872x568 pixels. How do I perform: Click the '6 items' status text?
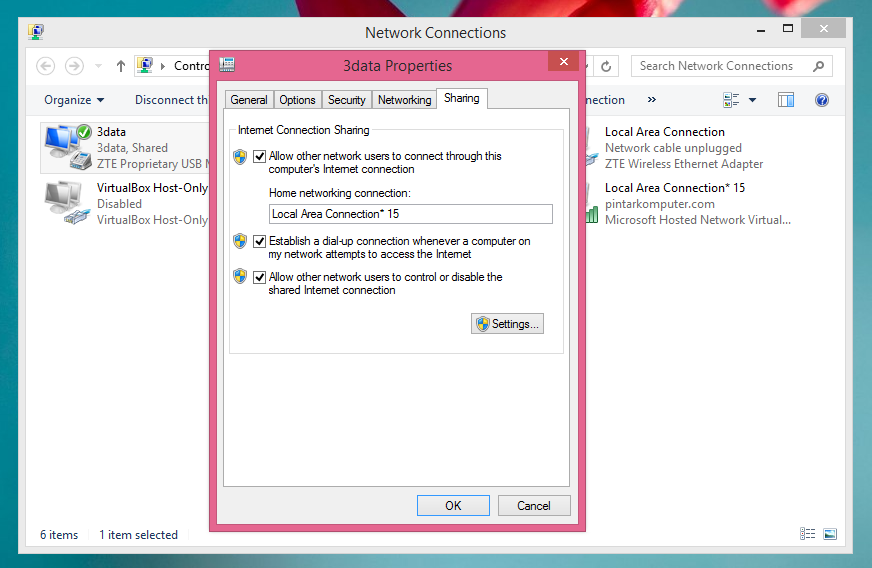pyautogui.click(x=59, y=535)
